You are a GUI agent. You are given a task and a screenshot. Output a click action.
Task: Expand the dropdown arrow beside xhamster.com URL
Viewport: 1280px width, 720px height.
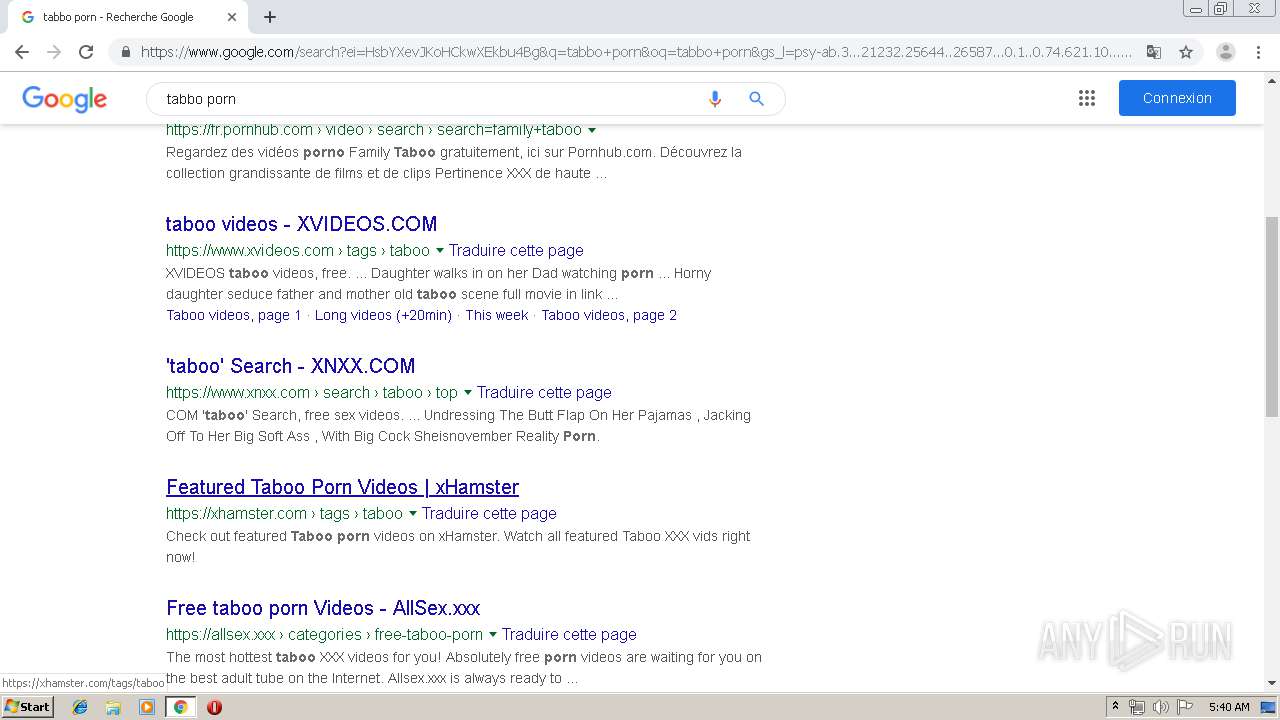pyautogui.click(x=412, y=514)
